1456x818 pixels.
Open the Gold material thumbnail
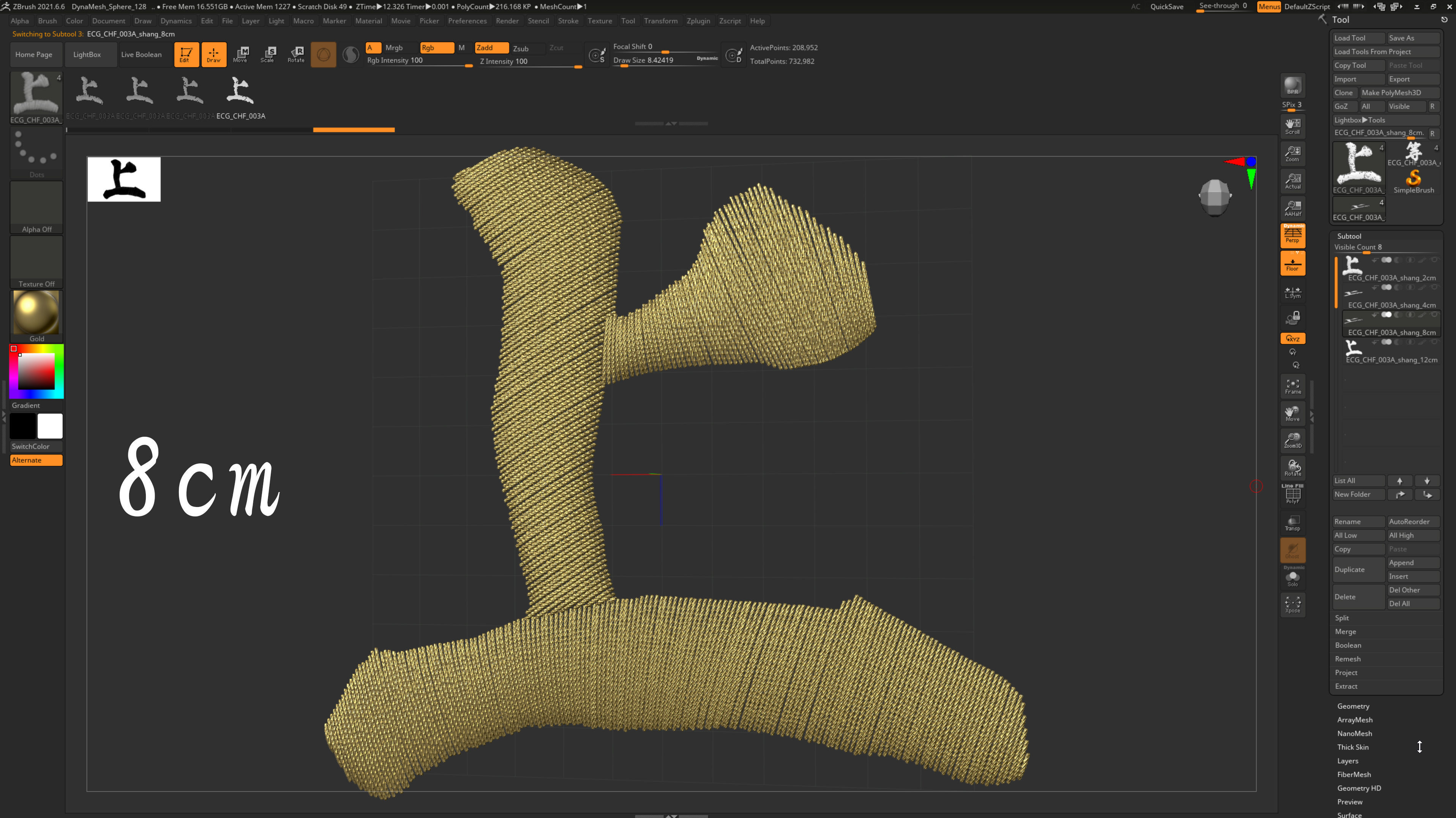36,317
